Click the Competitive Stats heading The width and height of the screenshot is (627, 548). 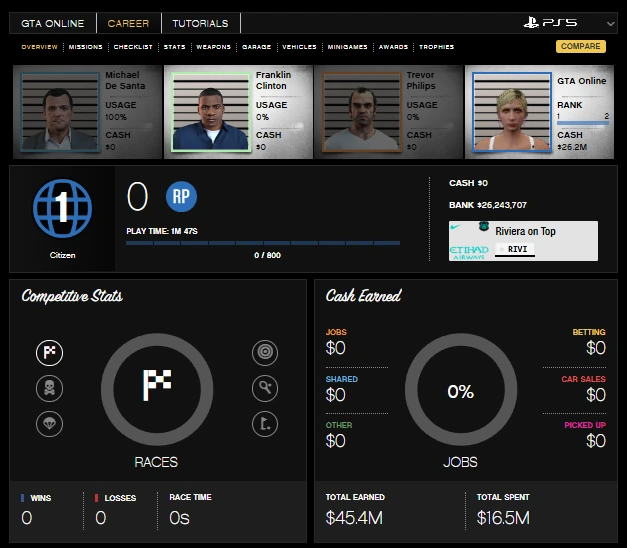72,296
